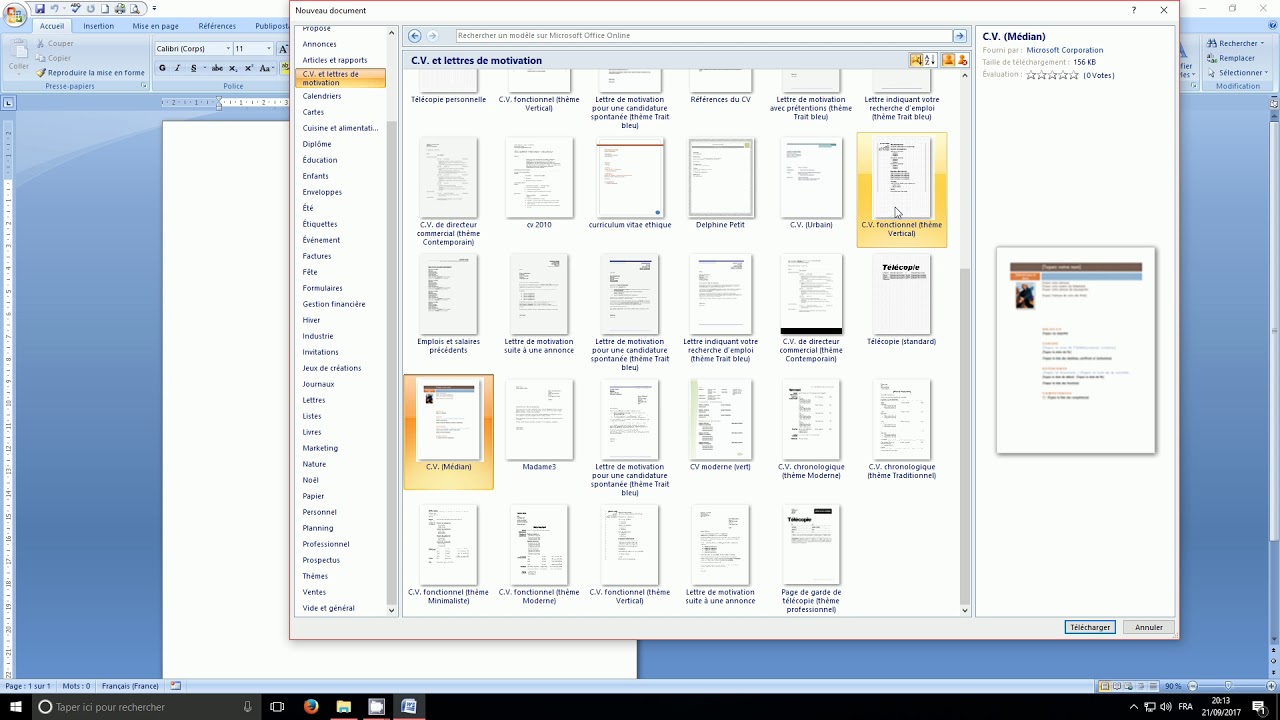Toggle Italic formatting in ribbon
This screenshot has width=1280, height=720.
click(177, 68)
